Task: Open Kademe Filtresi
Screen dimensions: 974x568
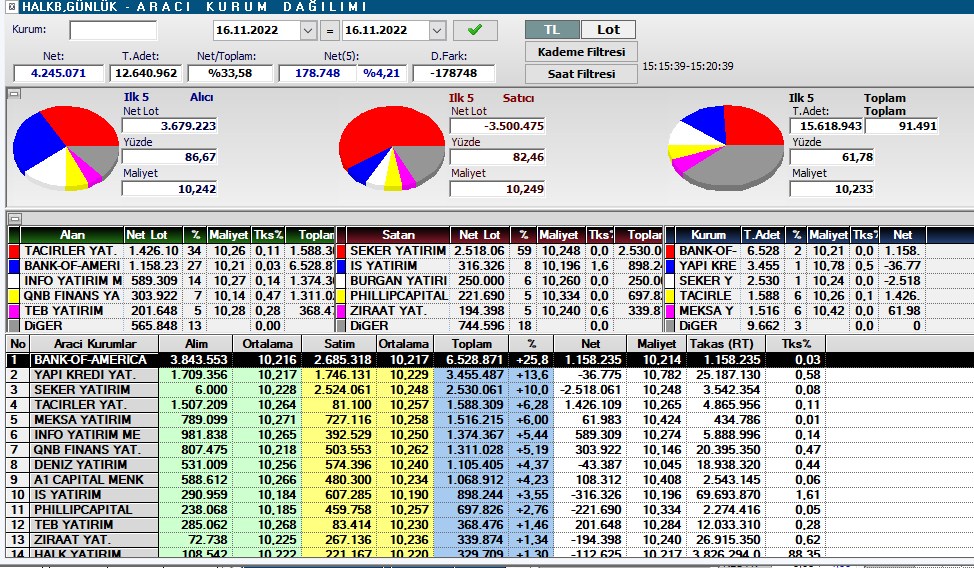Action: pyautogui.click(x=581, y=52)
